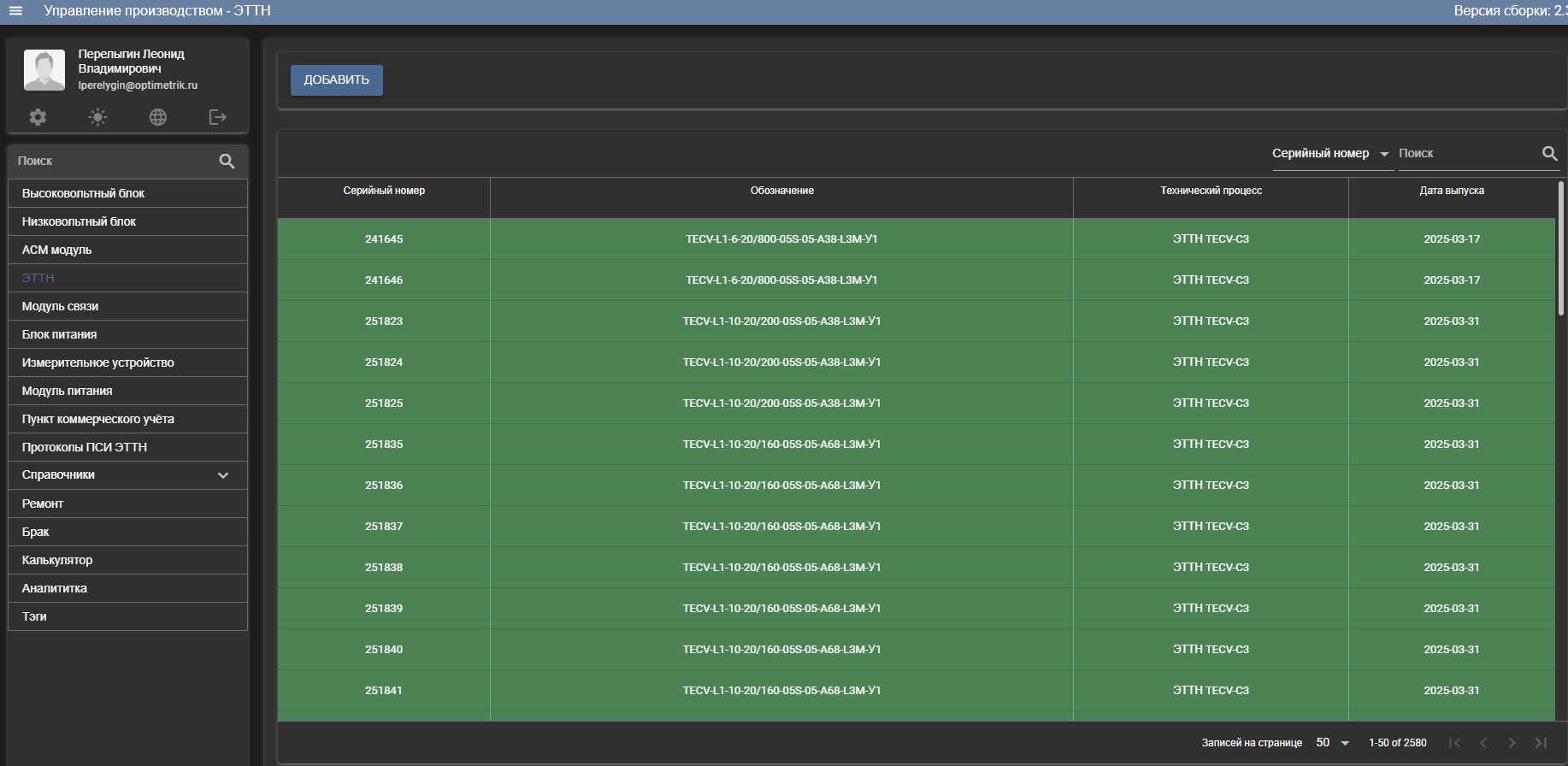Click user avatar picture
Viewport: 1568px width, 766px height.
[44, 70]
